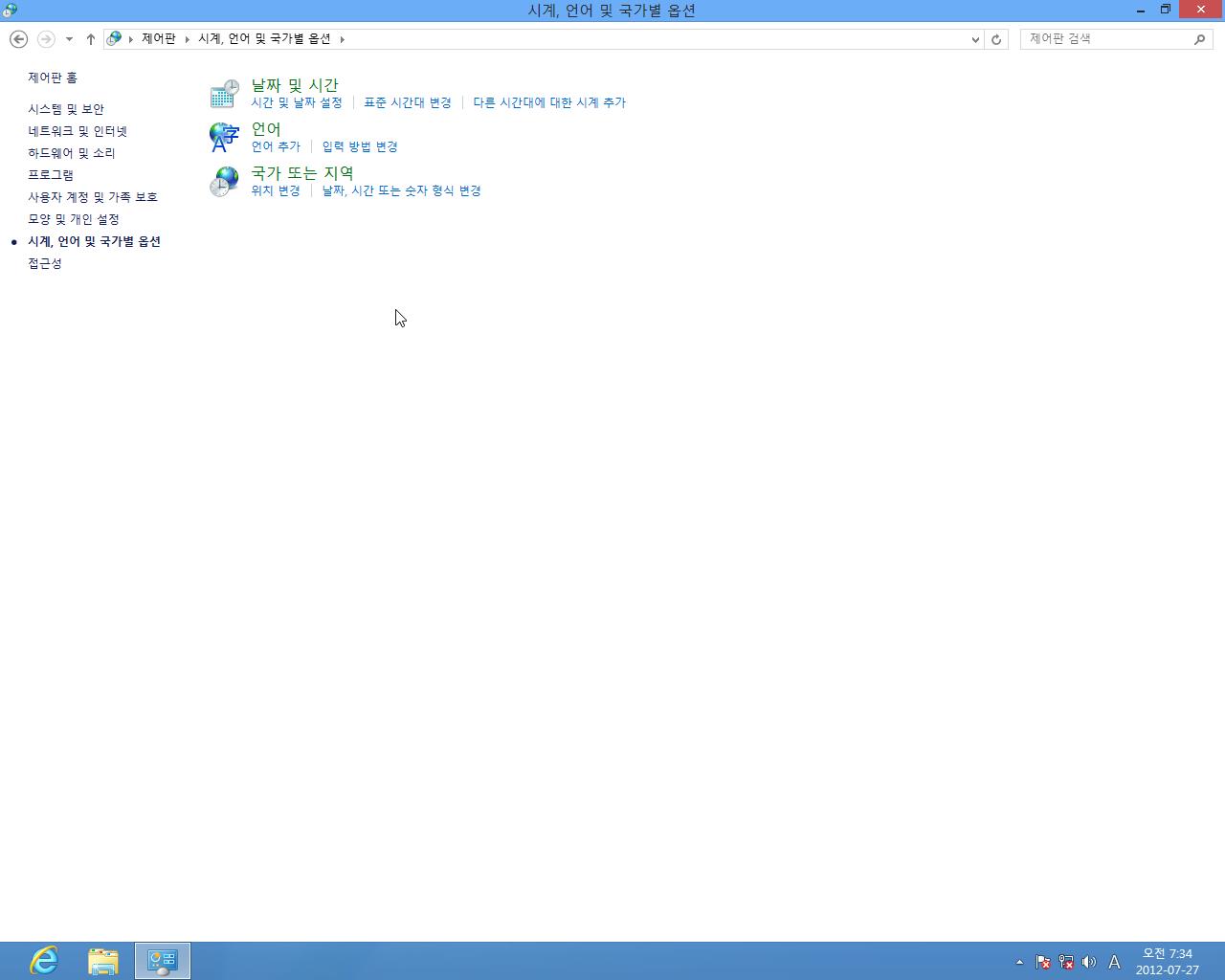Click the input language indicator A
The width and height of the screenshot is (1225, 980).
1114,962
